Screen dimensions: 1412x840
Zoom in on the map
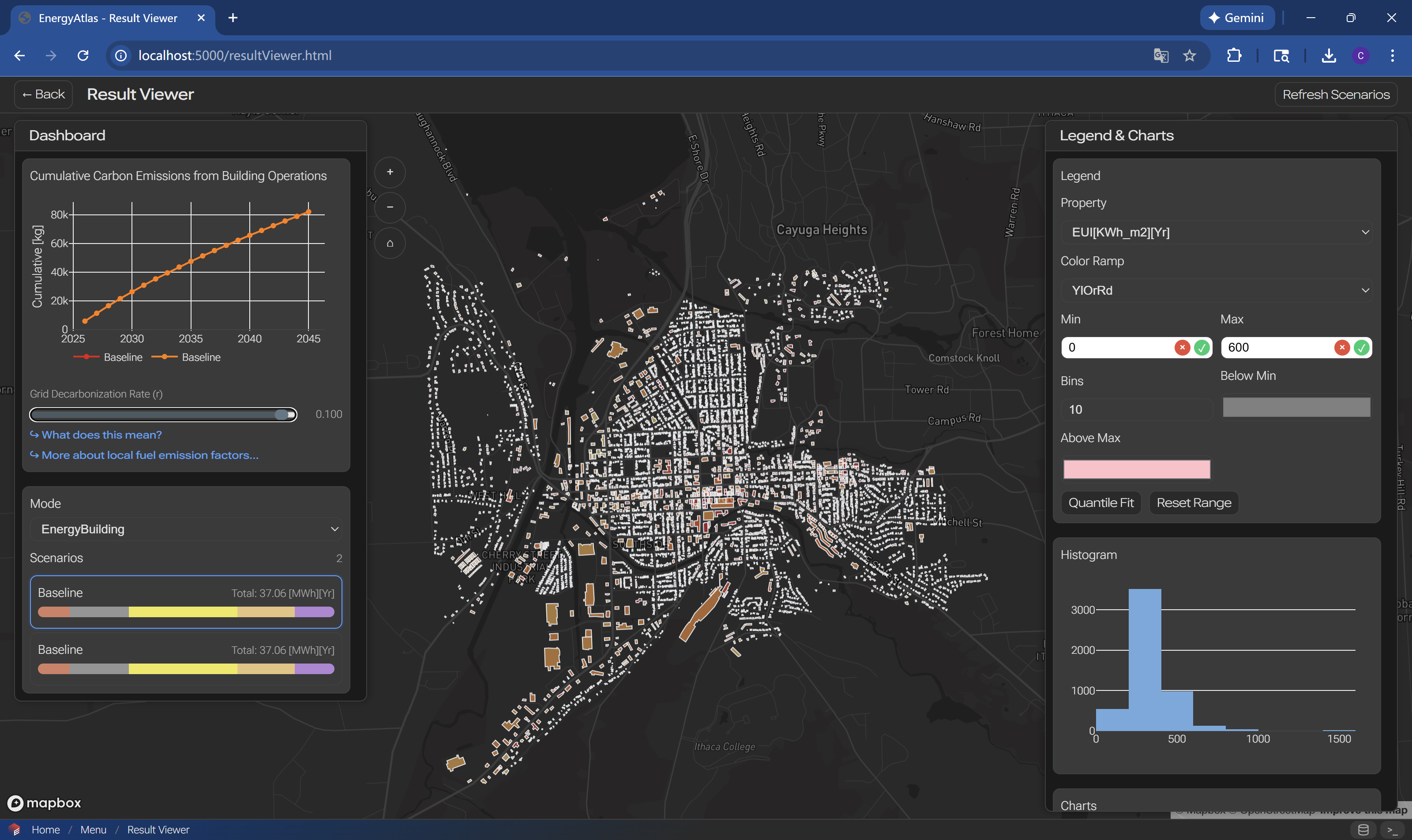point(390,172)
